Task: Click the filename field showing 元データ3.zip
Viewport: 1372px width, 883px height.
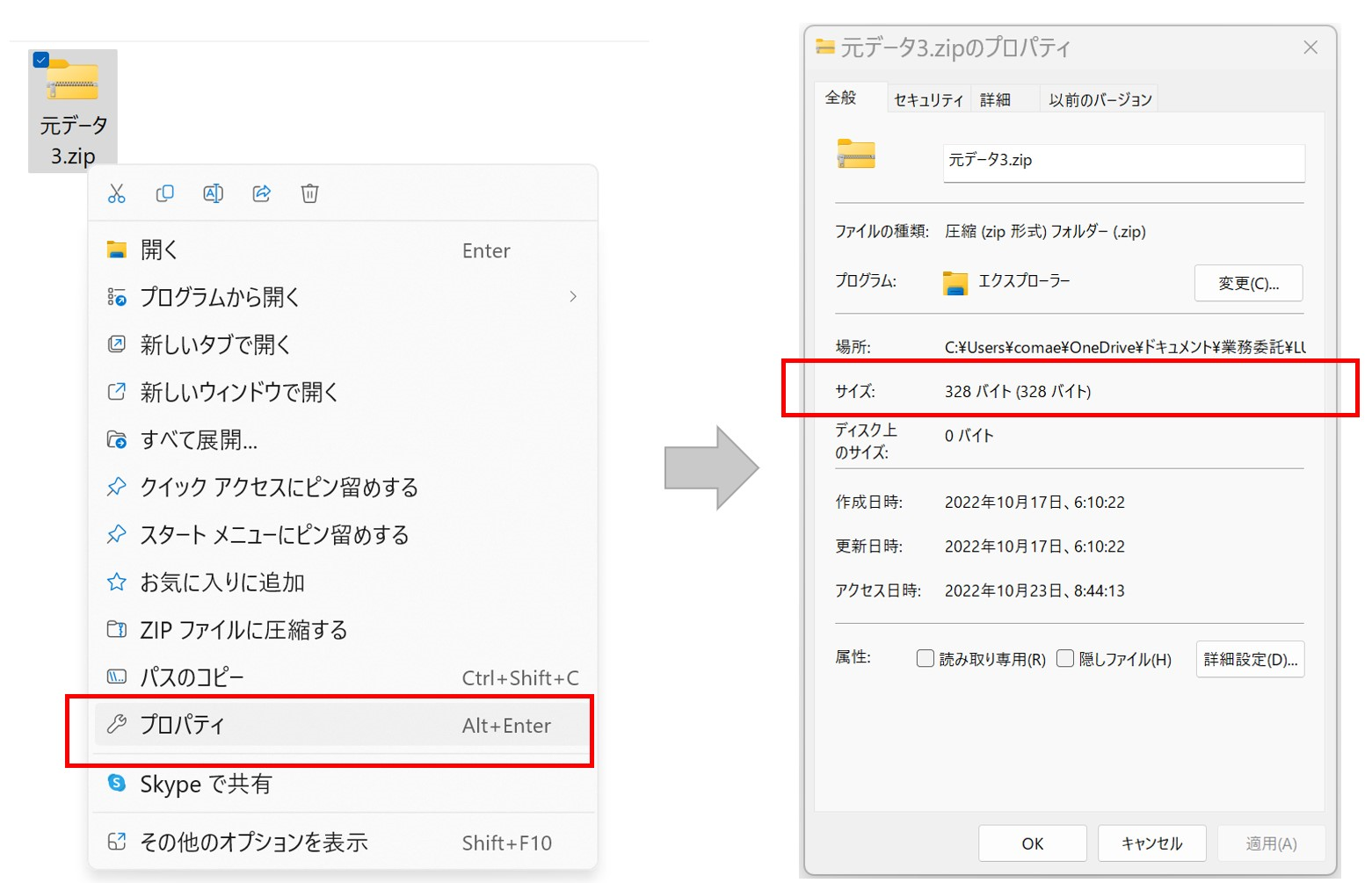Action: tap(1122, 163)
